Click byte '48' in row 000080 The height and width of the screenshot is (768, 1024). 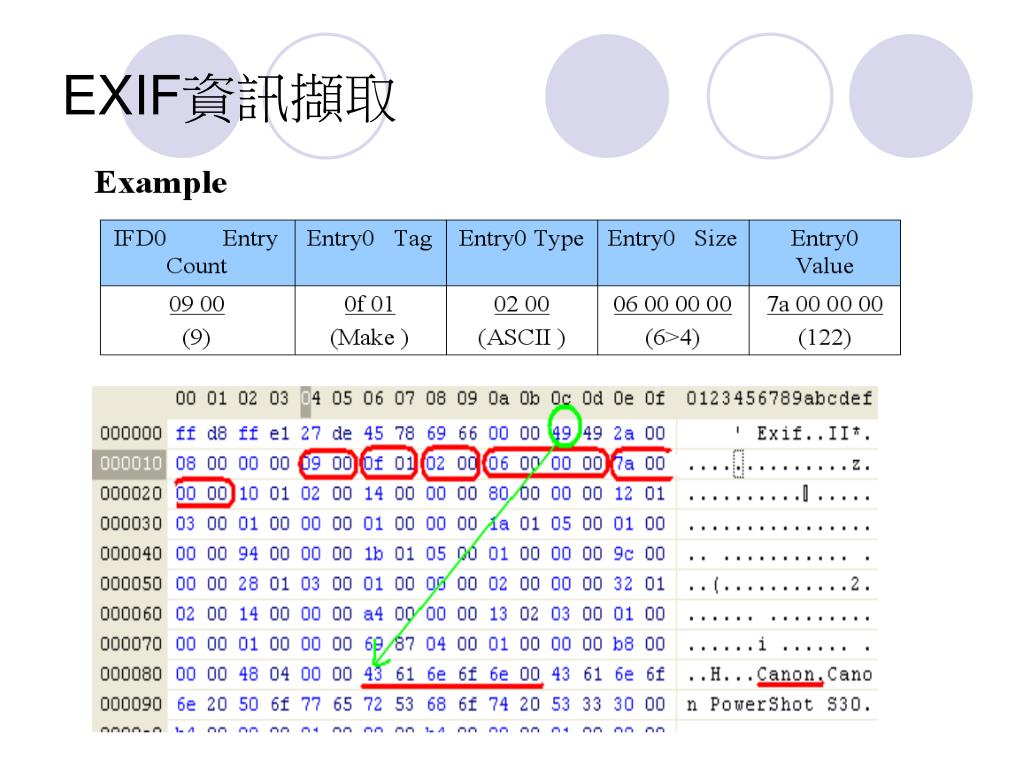[x=248, y=674]
